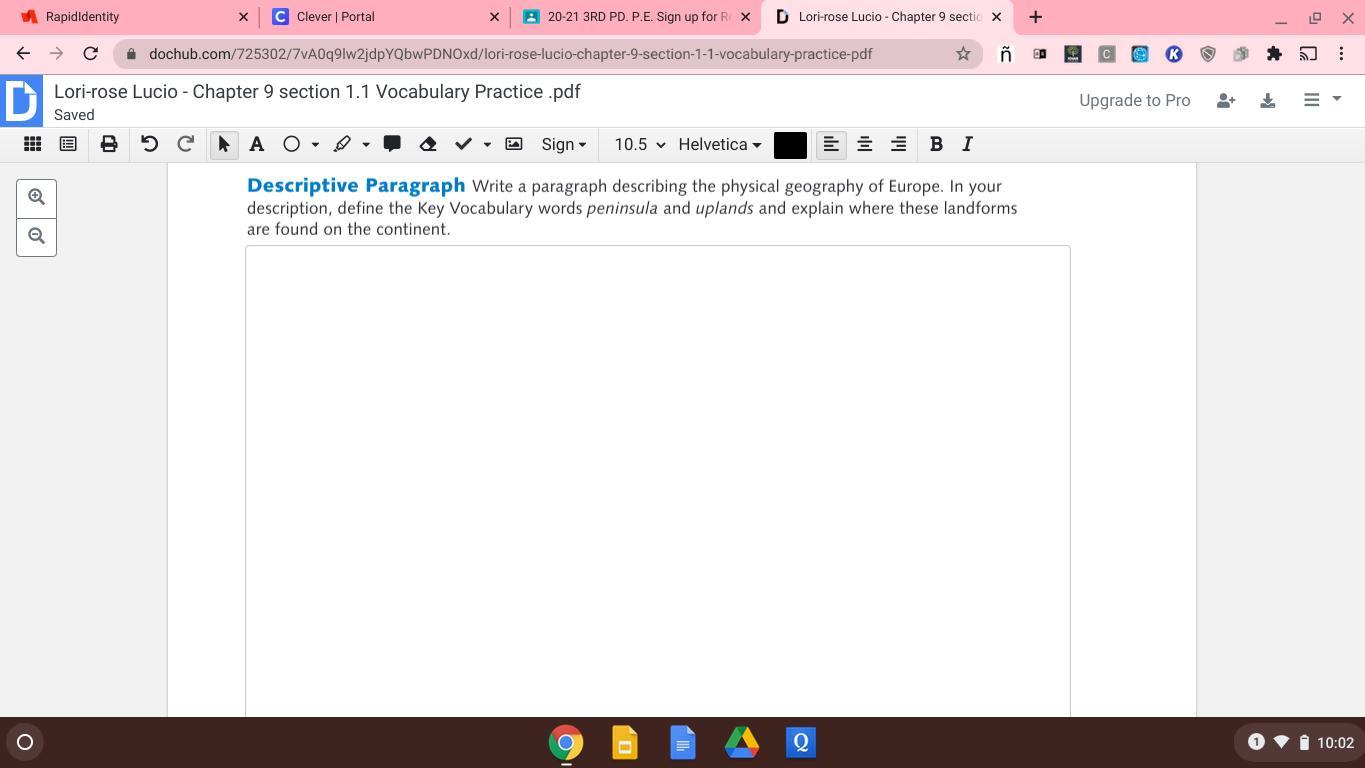Toggle italic formatting

click(967, 144)
